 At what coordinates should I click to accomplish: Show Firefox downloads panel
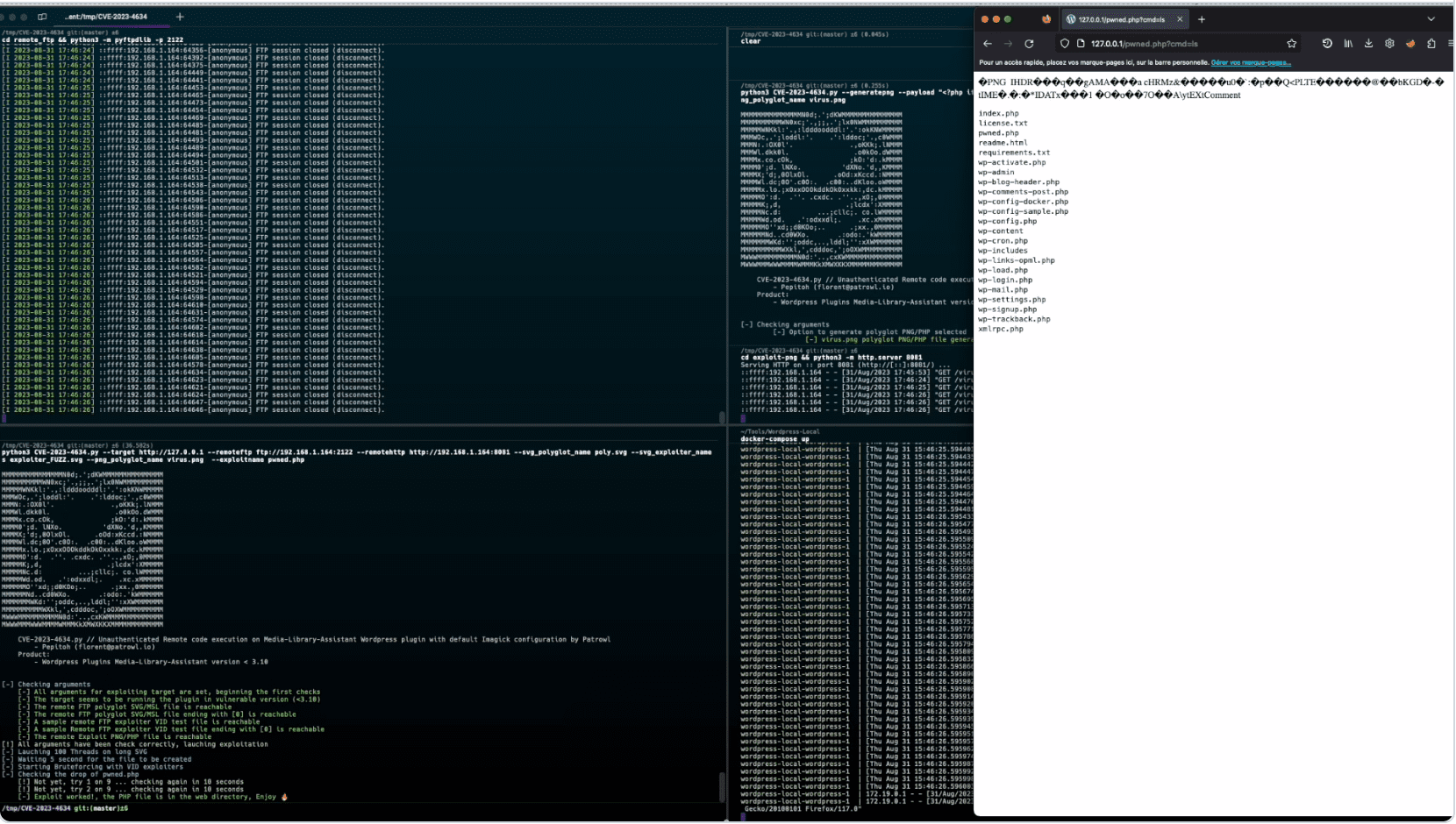tap(1368, 43)
